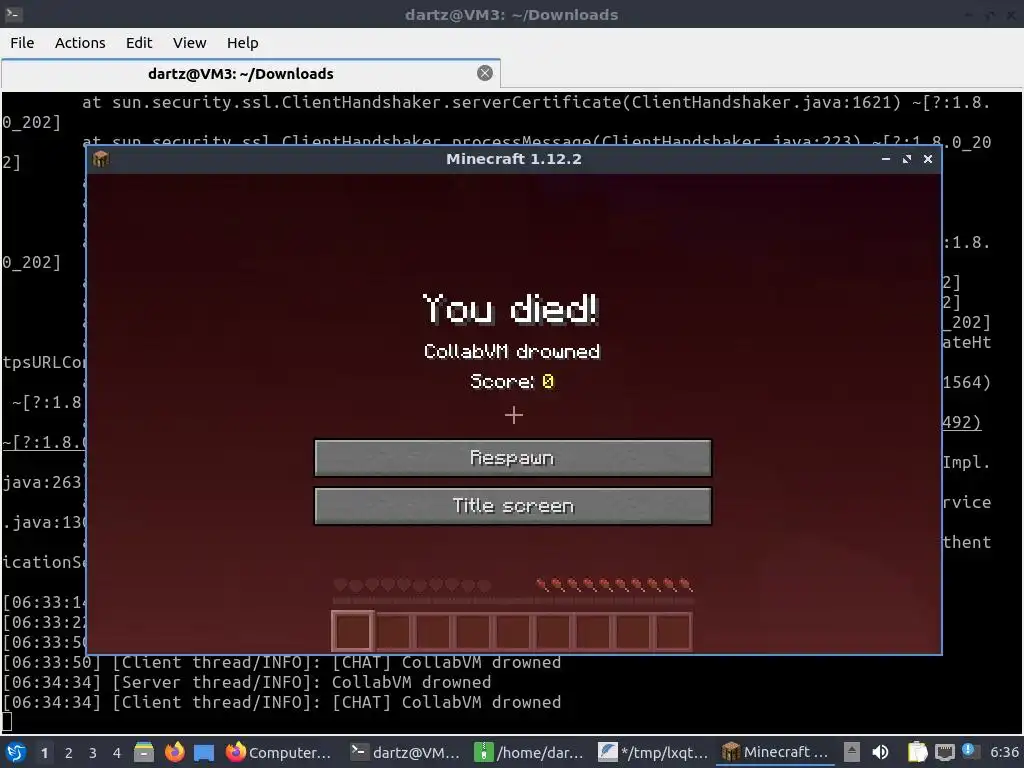The width and height of the screenshot is (1024, 768).
Task: Open the volume control tray icon
Action: click(x=880, y=752)
